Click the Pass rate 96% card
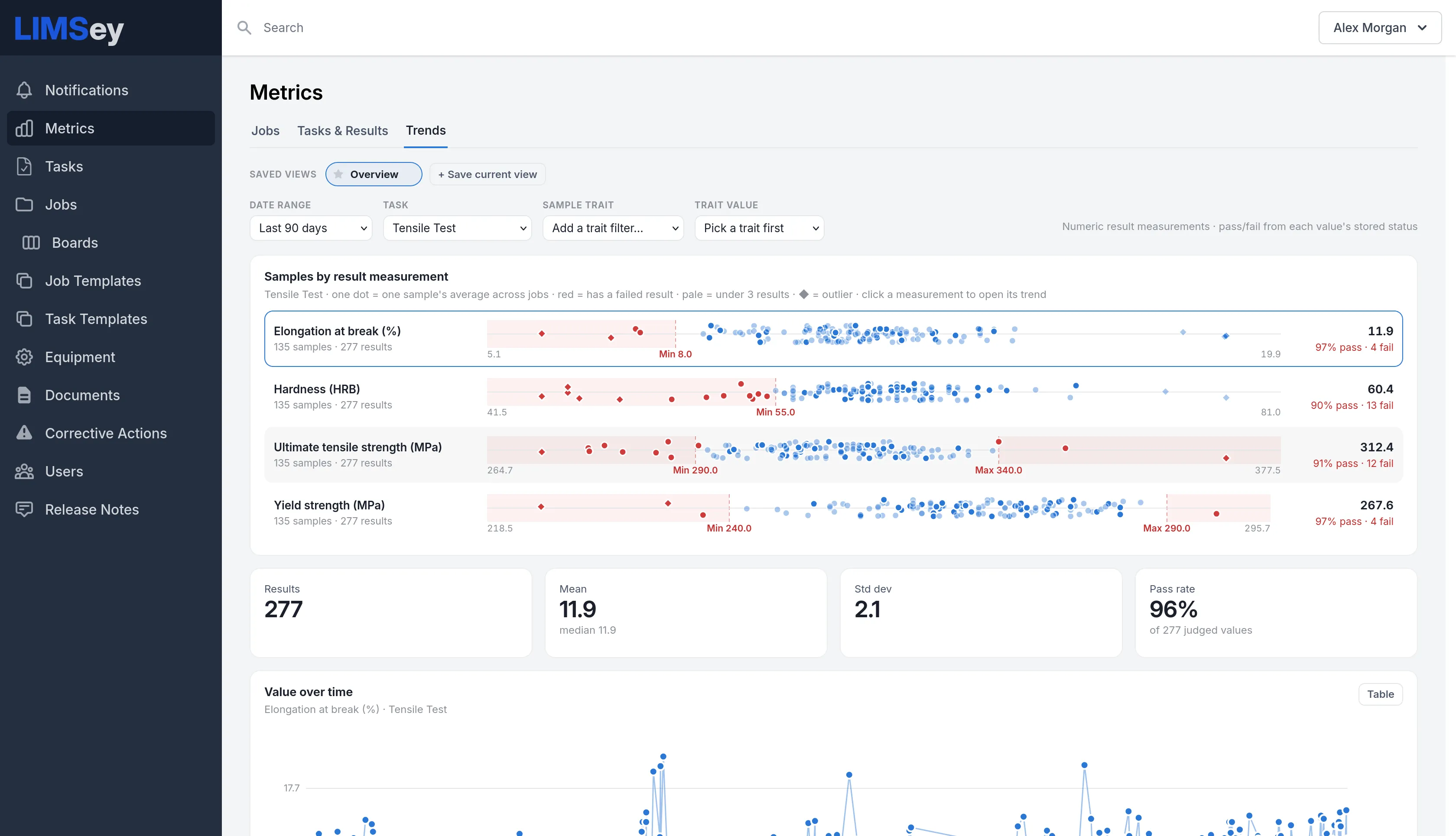Screen dimensions: 1456x836 point(1276,612)
